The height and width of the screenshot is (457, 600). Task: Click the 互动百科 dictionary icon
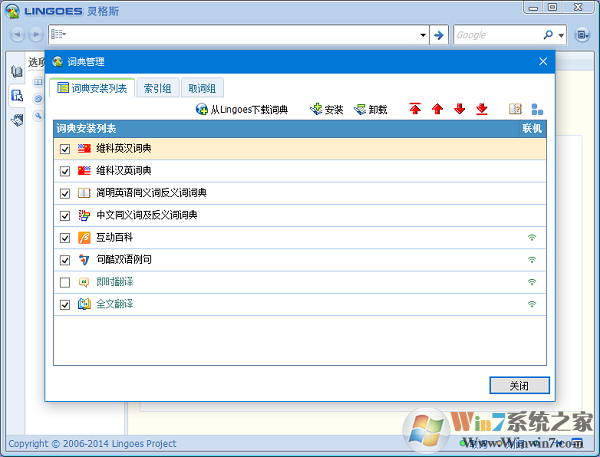tap(84, 237)
